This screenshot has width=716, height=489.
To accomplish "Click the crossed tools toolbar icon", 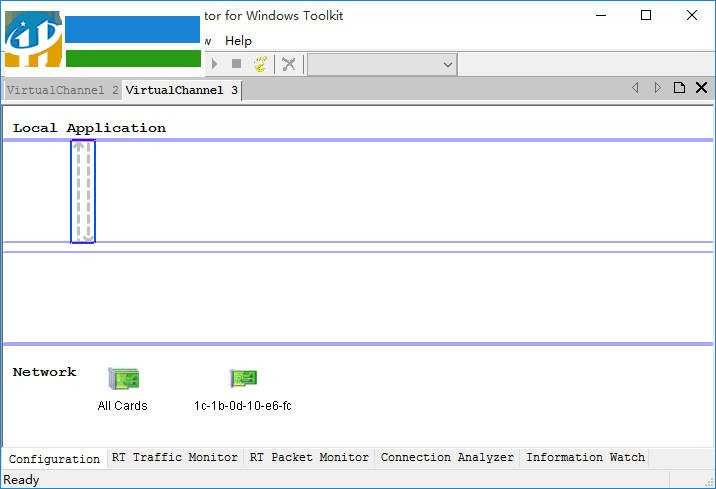I will (289, 64).
